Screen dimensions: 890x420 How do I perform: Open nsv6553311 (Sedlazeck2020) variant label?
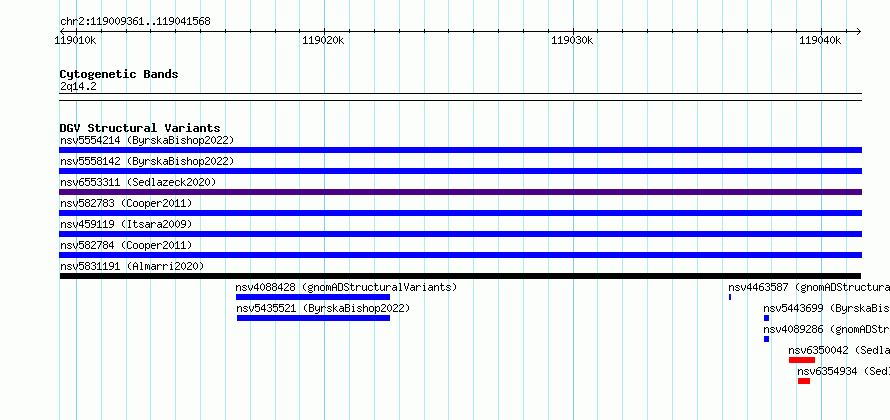click(x=138, y=182)
